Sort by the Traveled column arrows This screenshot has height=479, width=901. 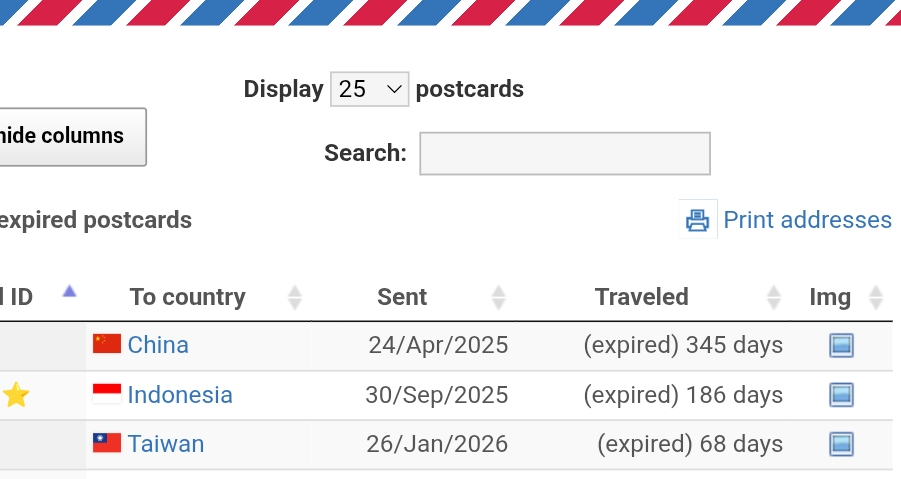[x=773, y=297]
